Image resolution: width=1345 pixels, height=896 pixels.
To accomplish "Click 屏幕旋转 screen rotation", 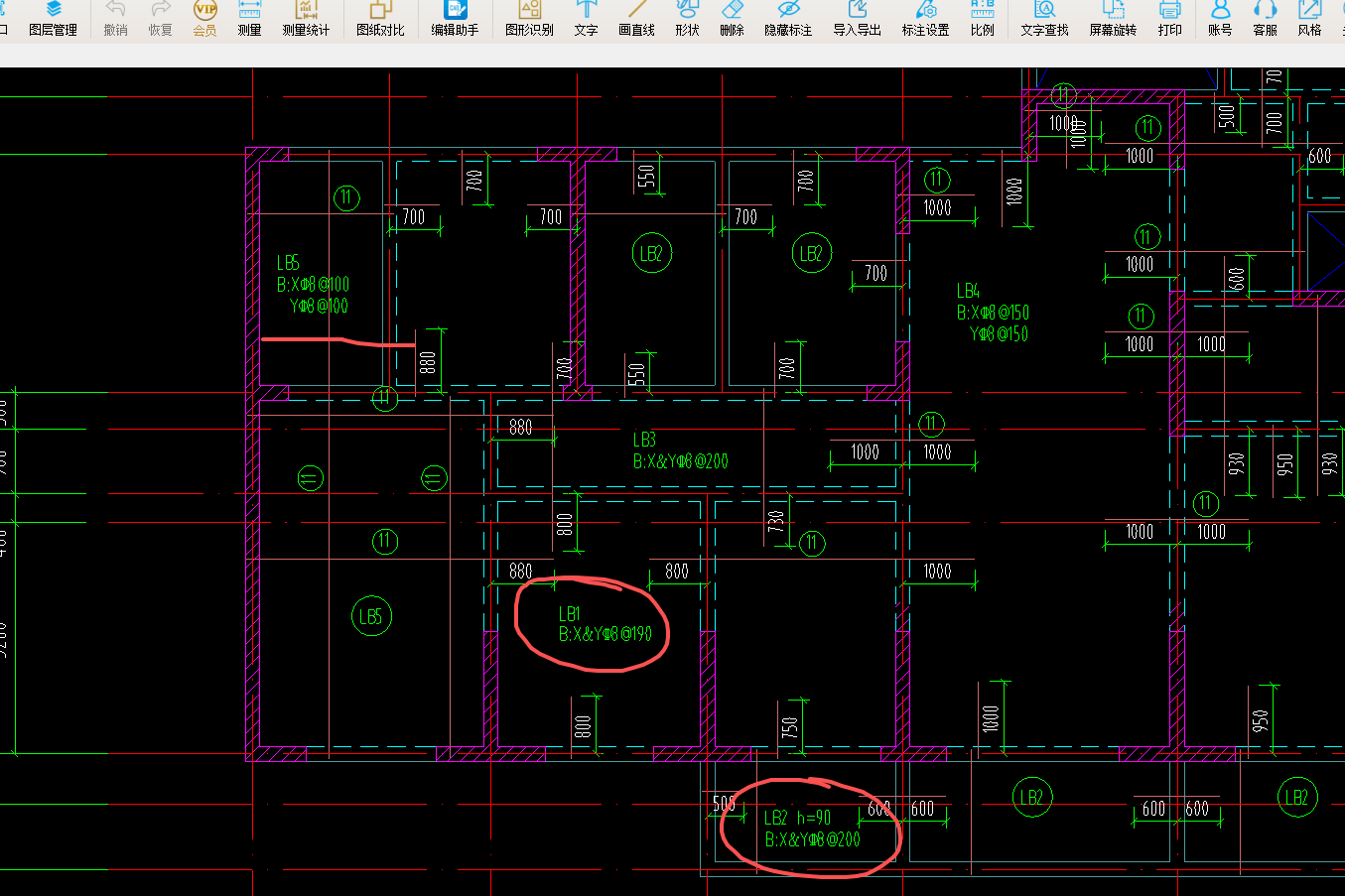I will point(1113,19).
